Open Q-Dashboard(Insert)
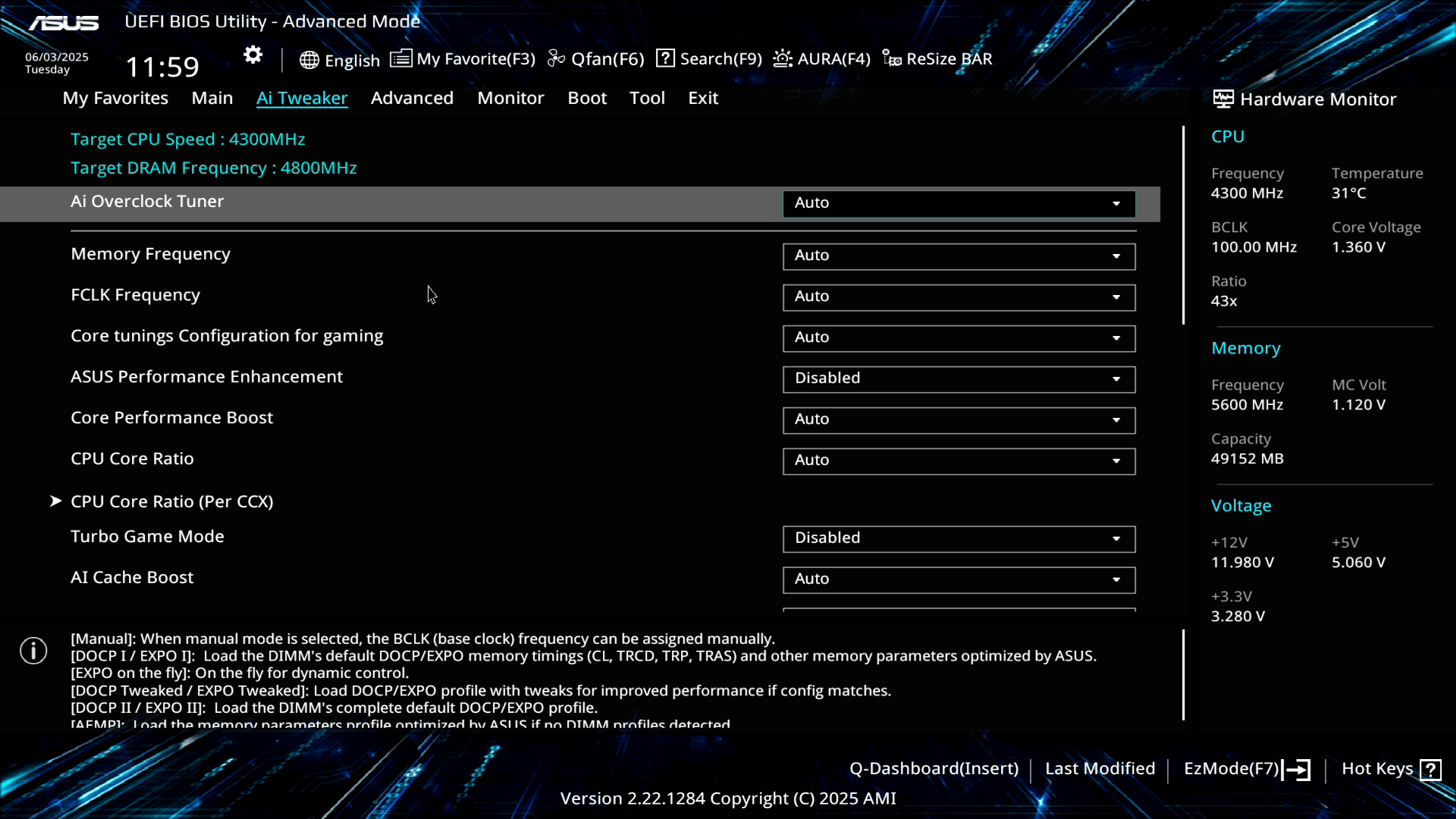 (934, 769)
